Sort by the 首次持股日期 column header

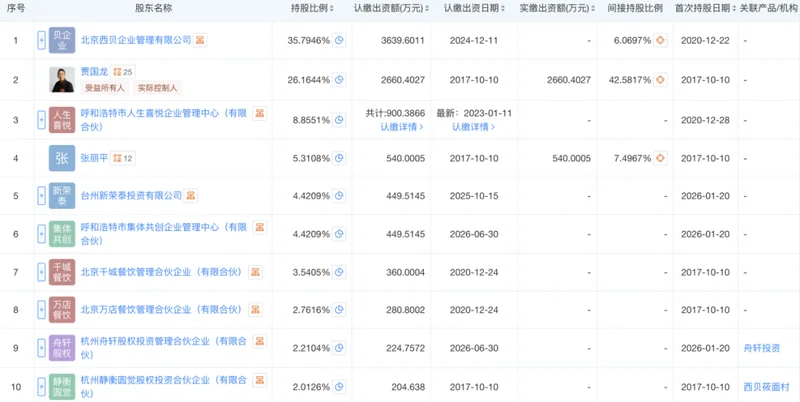701,8
